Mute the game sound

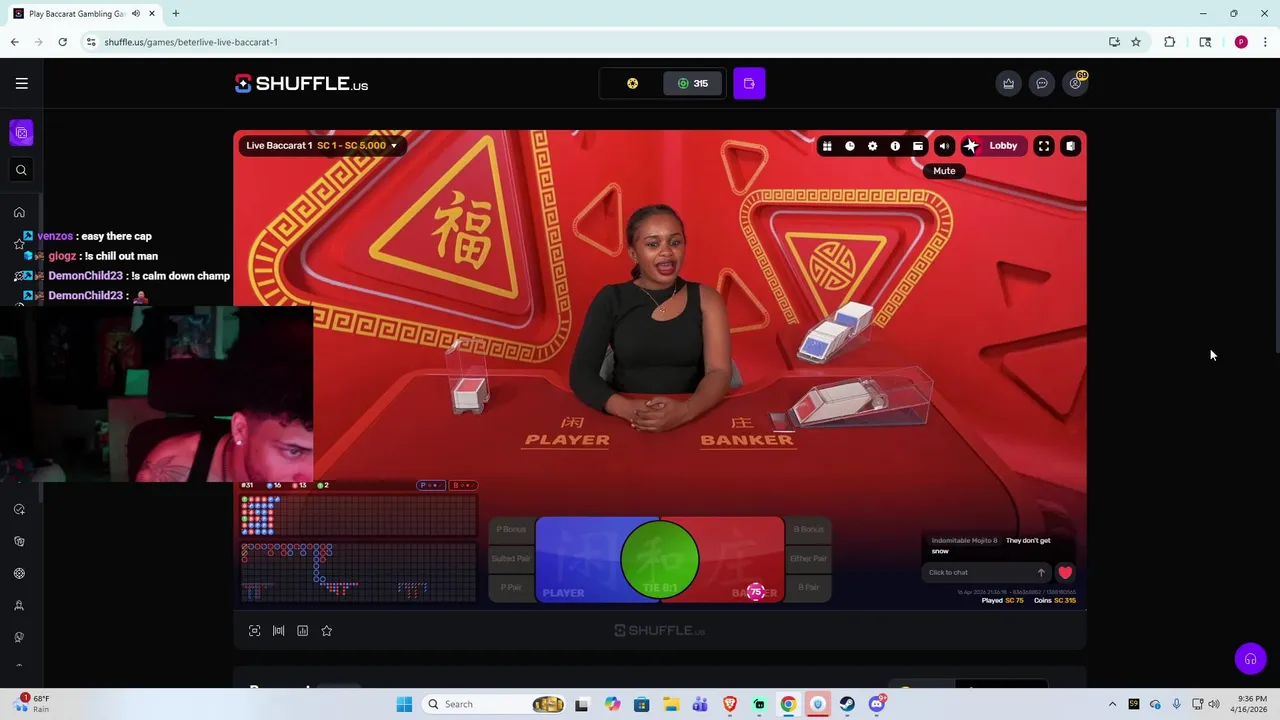pyautogui.click(x=944, y=146)
